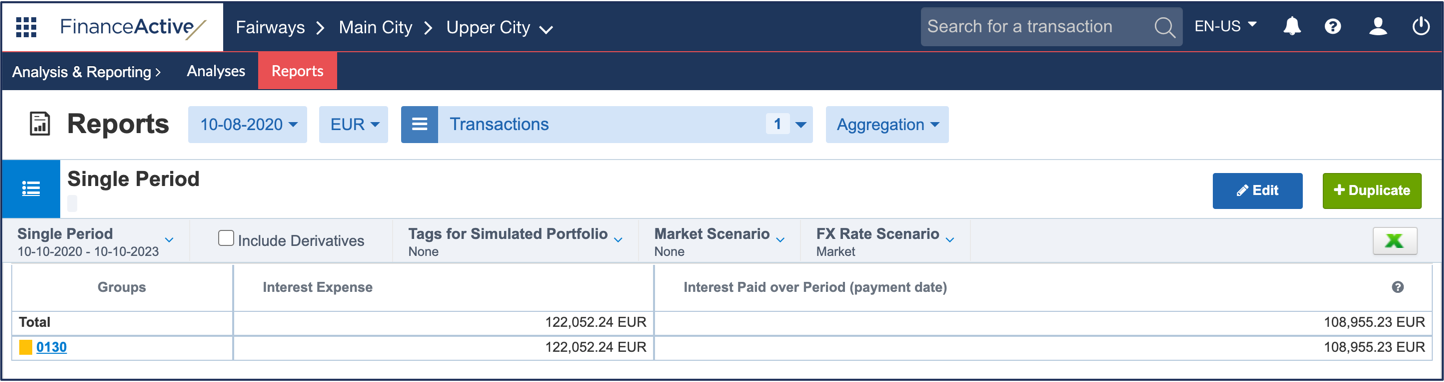Expand the Market Scenario selector

(x=719, y=241)
